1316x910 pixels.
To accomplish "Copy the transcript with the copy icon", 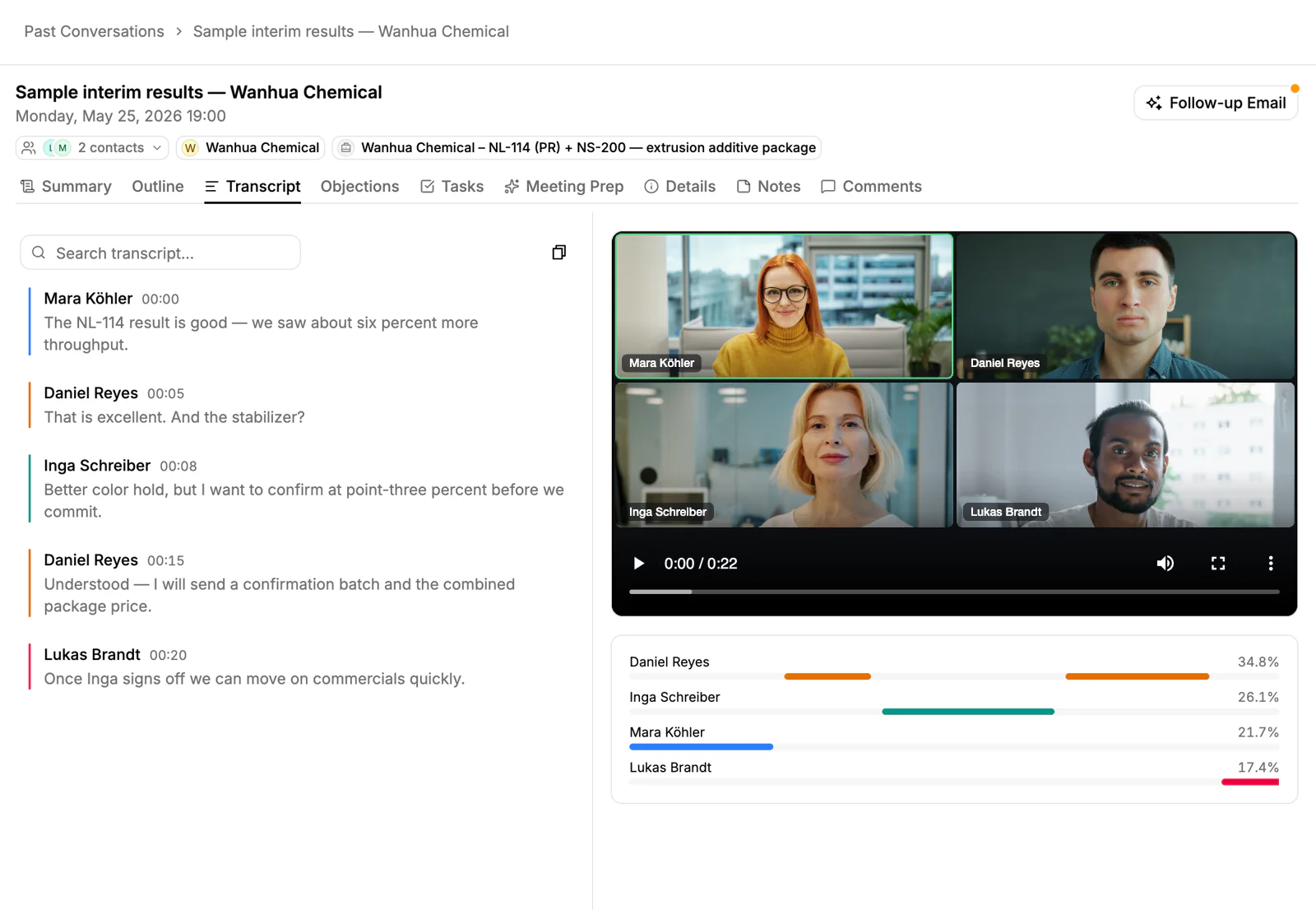I will (x=559, y=253).
